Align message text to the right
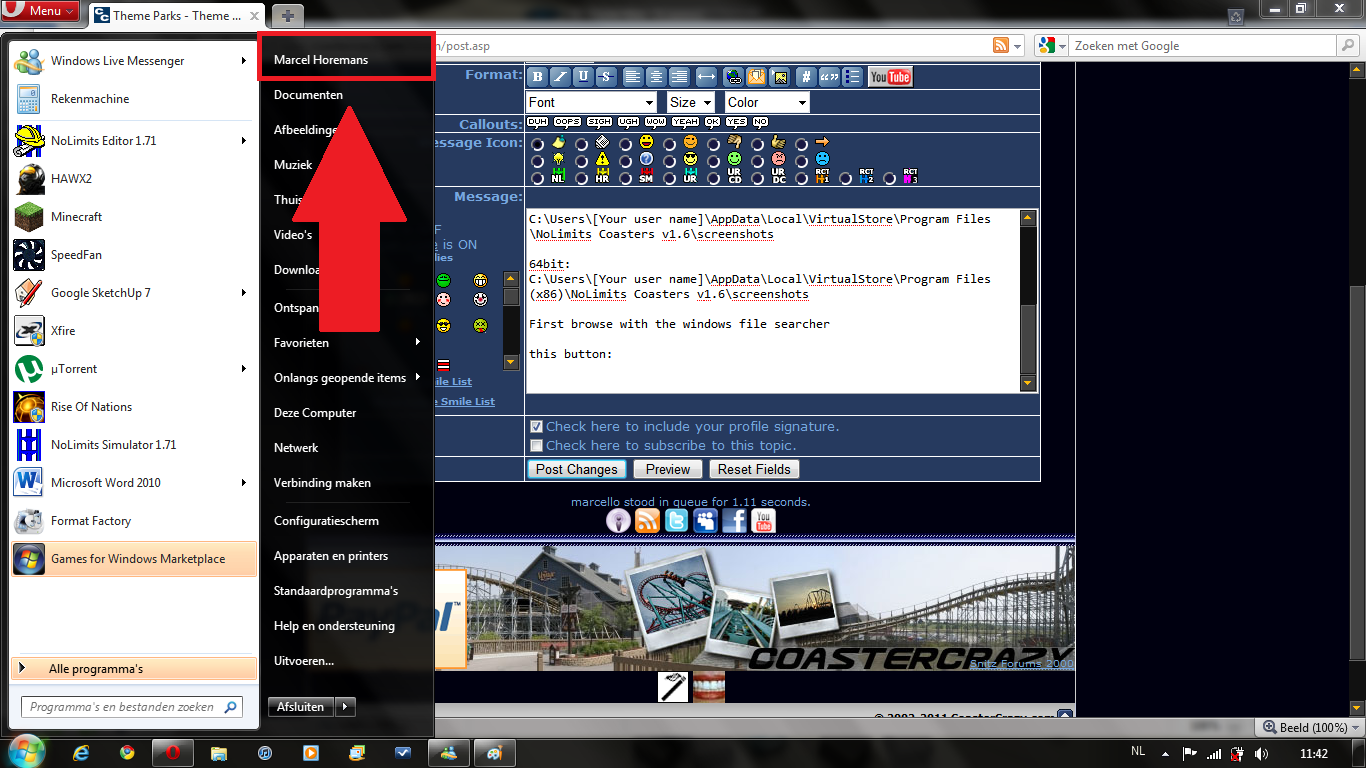The image size is (1366, 768). coord(679,77)
